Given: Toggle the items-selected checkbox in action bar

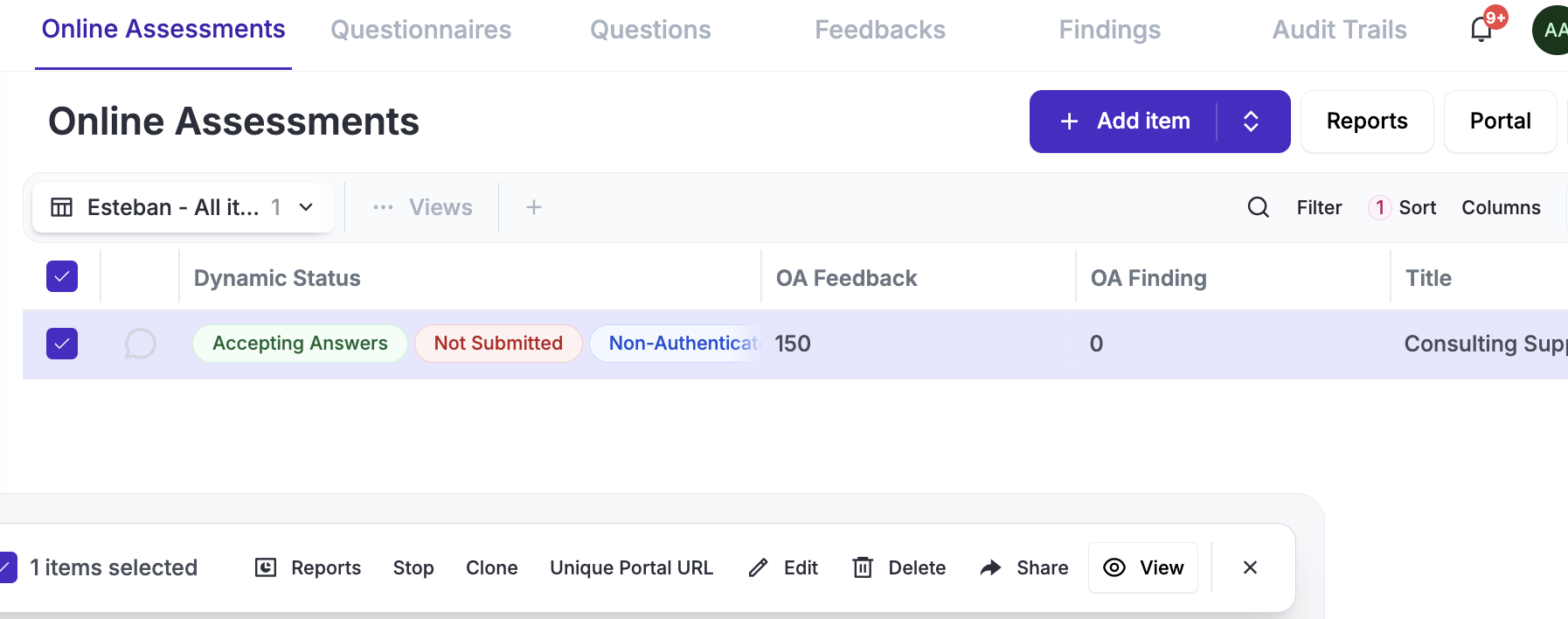Looking at the screenshot, I should (7, 567).
